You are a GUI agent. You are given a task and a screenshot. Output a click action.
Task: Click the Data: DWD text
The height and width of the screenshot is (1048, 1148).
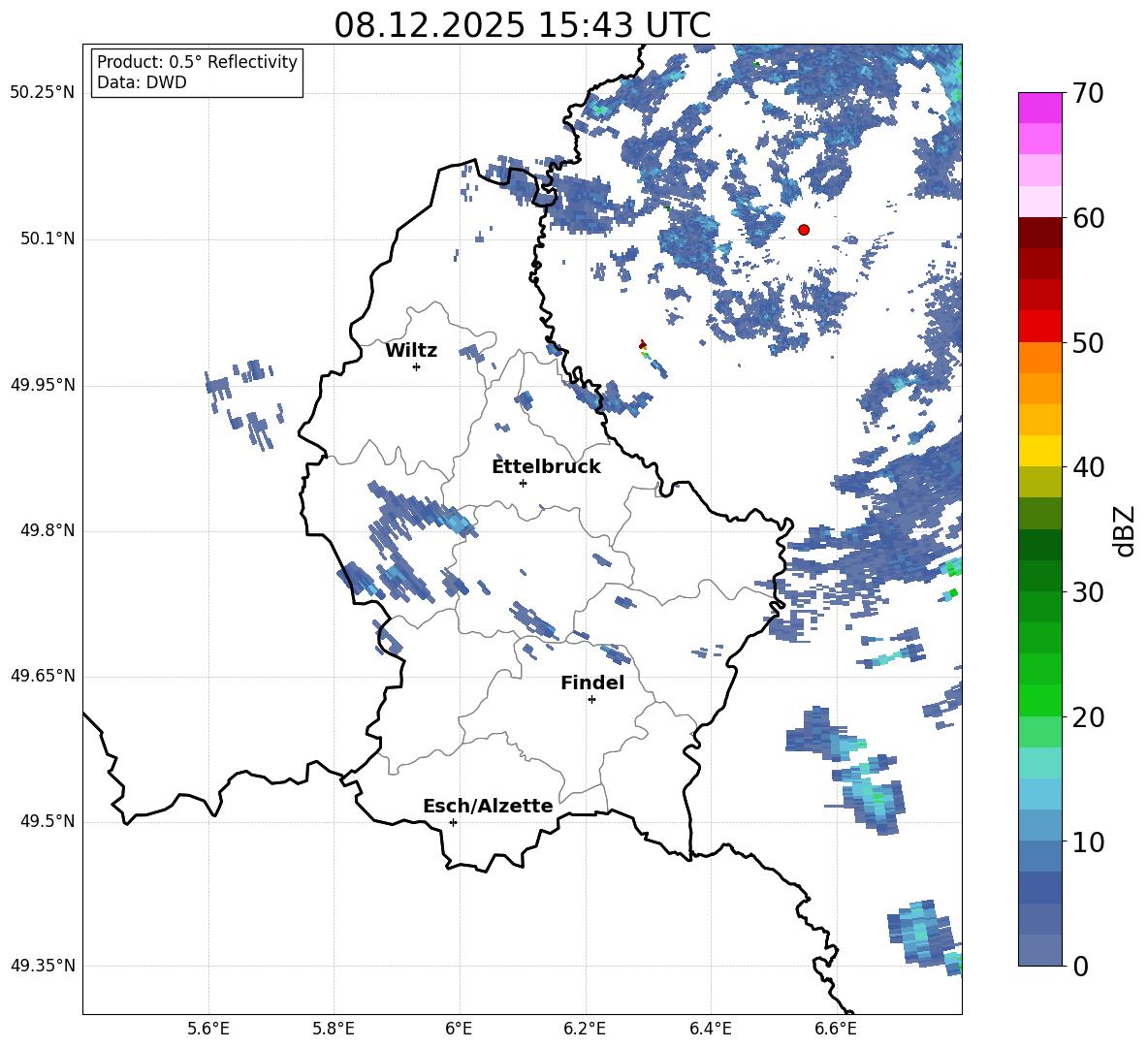click(x=142, y=82)
